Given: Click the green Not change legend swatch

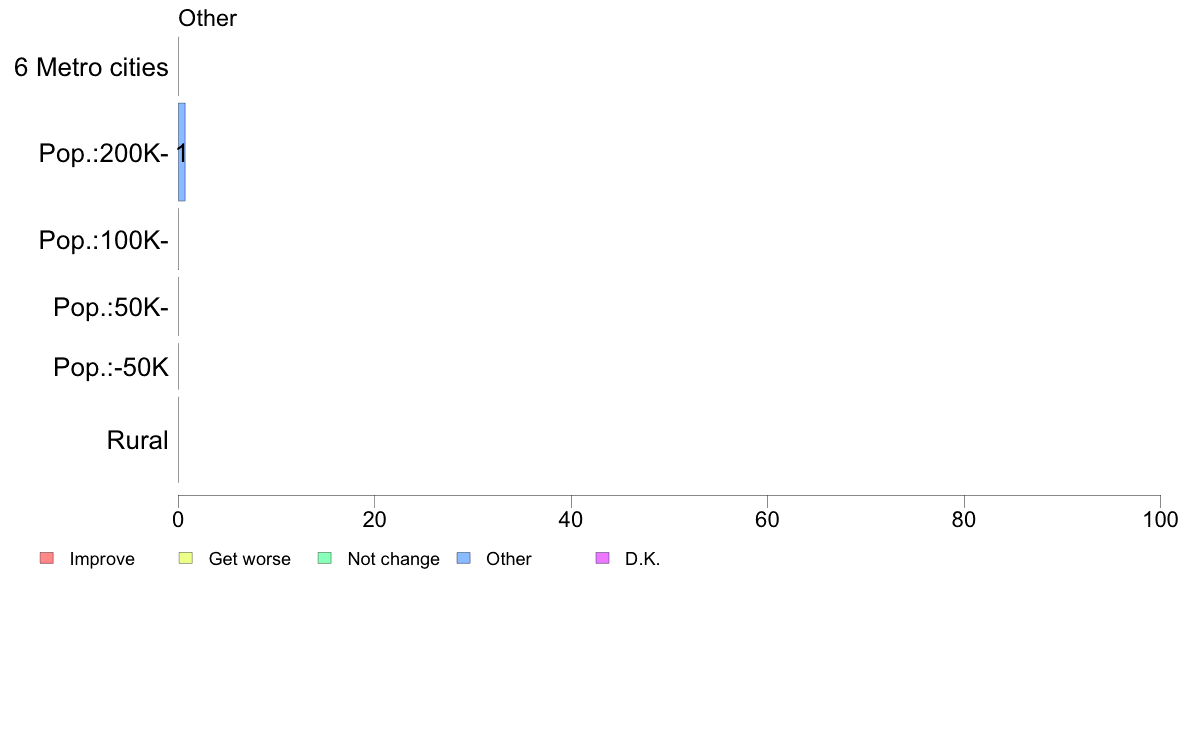Looking at the screenshot, I should pyautogui.click(x=325, y=559).
